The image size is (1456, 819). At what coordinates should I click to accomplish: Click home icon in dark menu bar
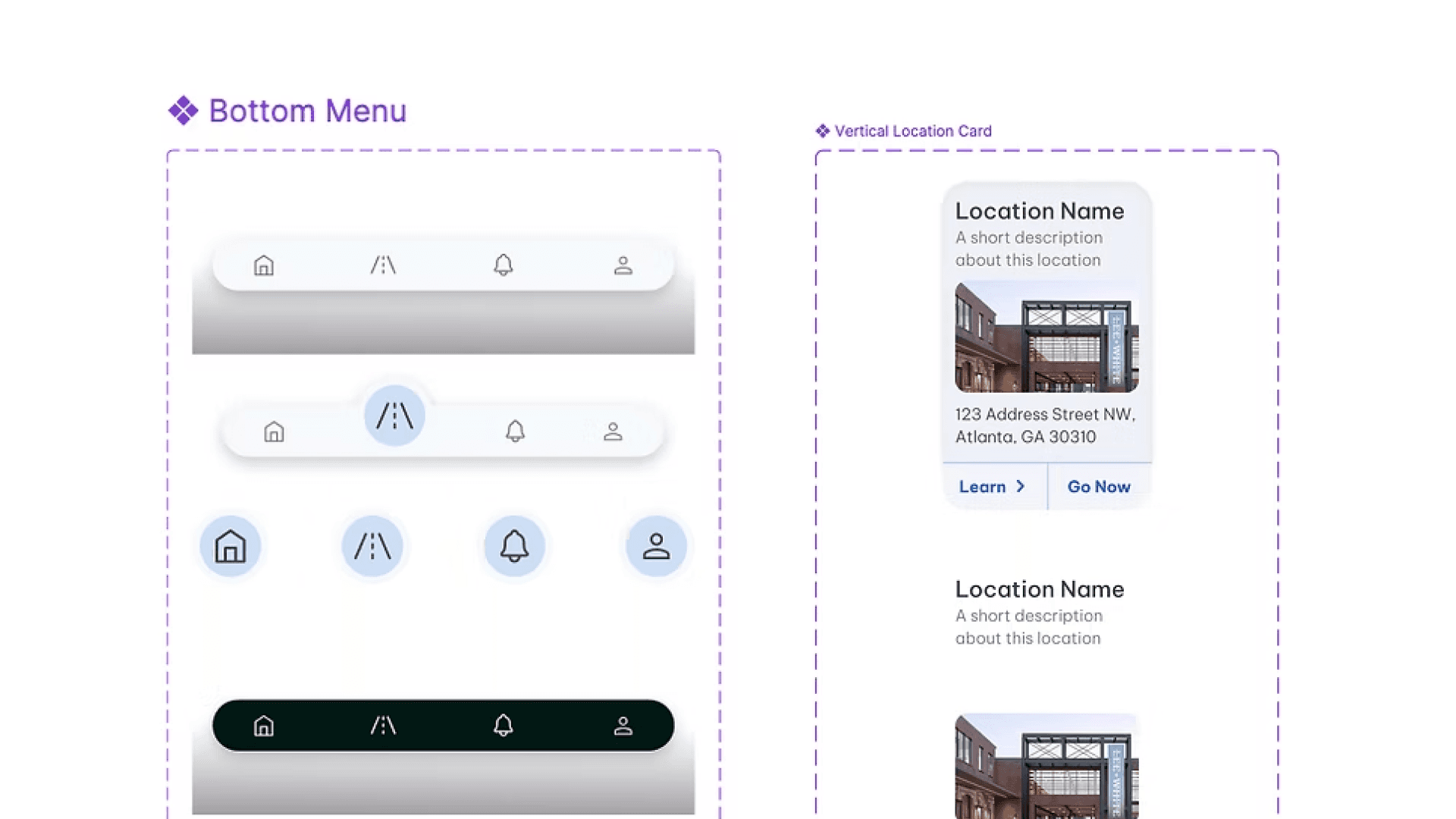coord(263,726)
